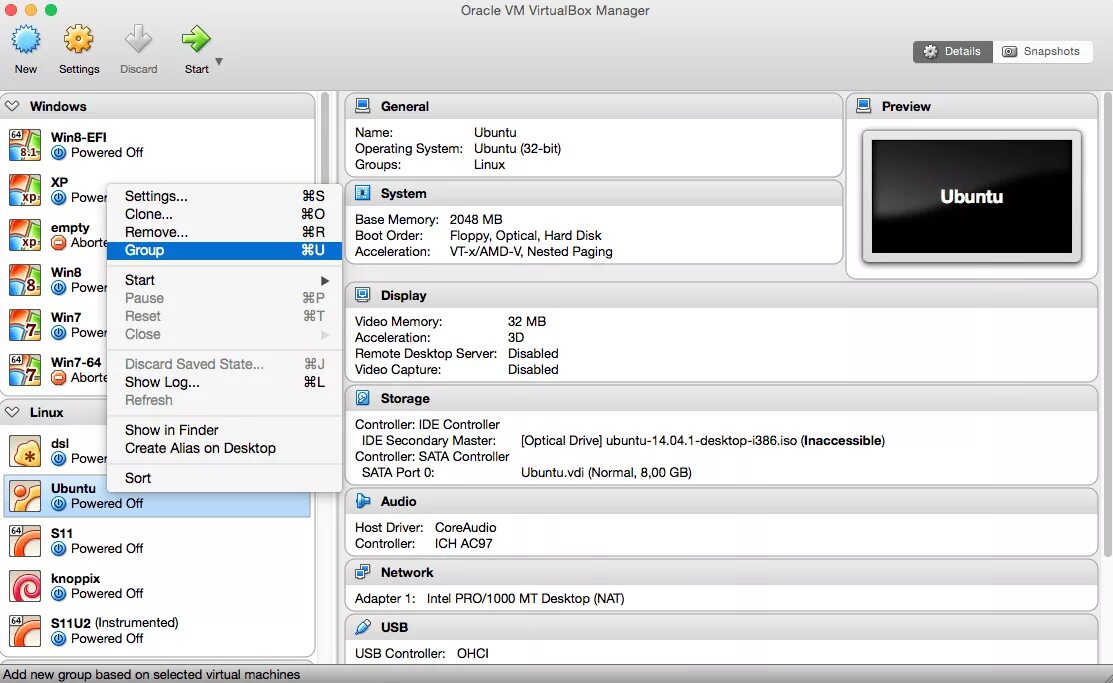Click the USB section icon
This screenshot has width=1113, height=683.
pyautogui.click(x=362, y=627)
